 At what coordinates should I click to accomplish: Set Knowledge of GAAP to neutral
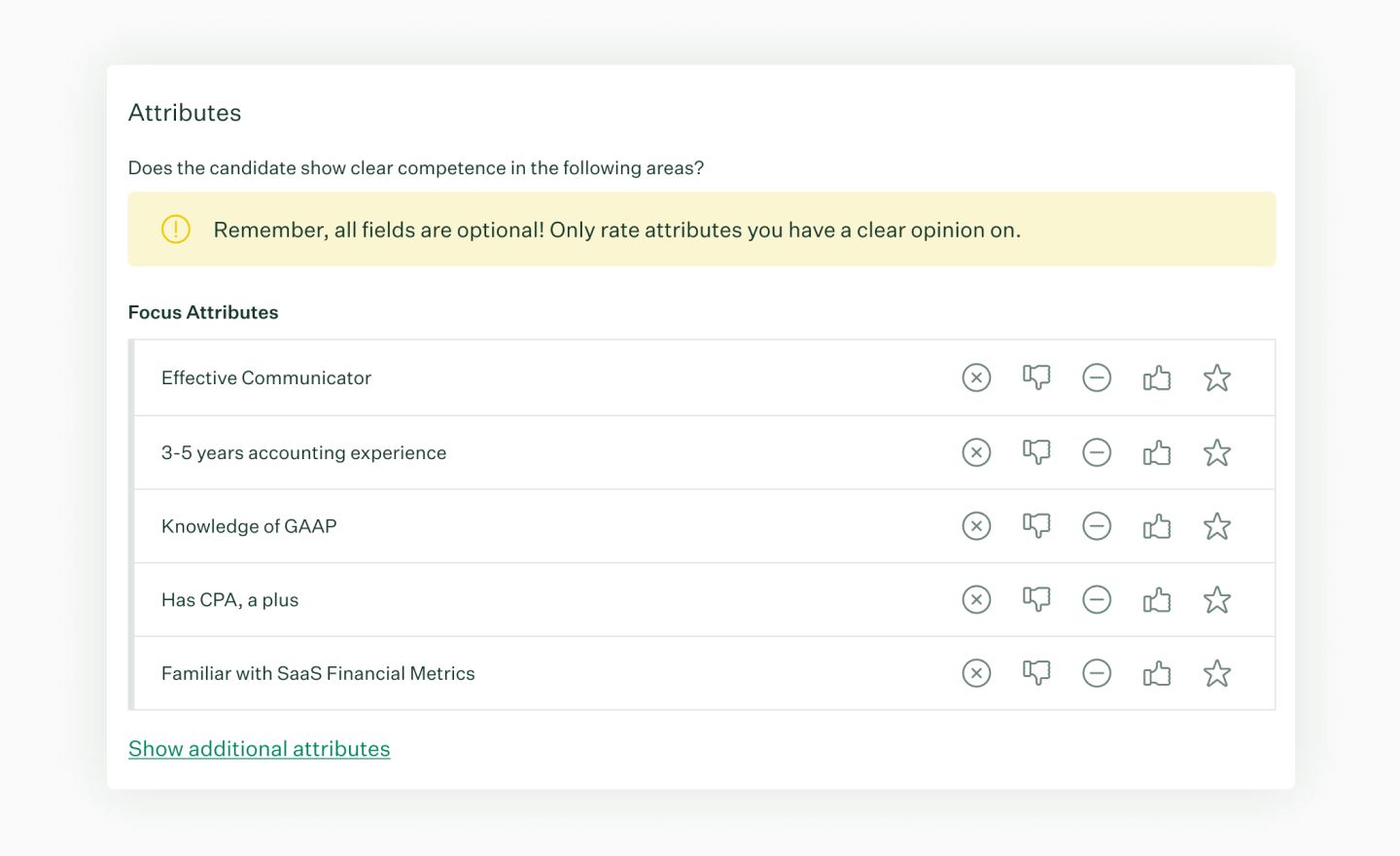[1097, 526]
